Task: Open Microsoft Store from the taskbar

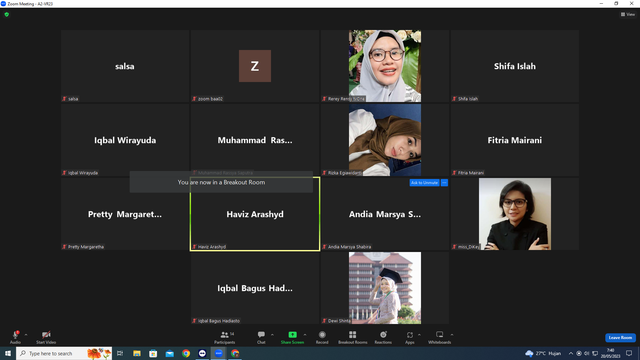Action: click(x=153, y=353)
